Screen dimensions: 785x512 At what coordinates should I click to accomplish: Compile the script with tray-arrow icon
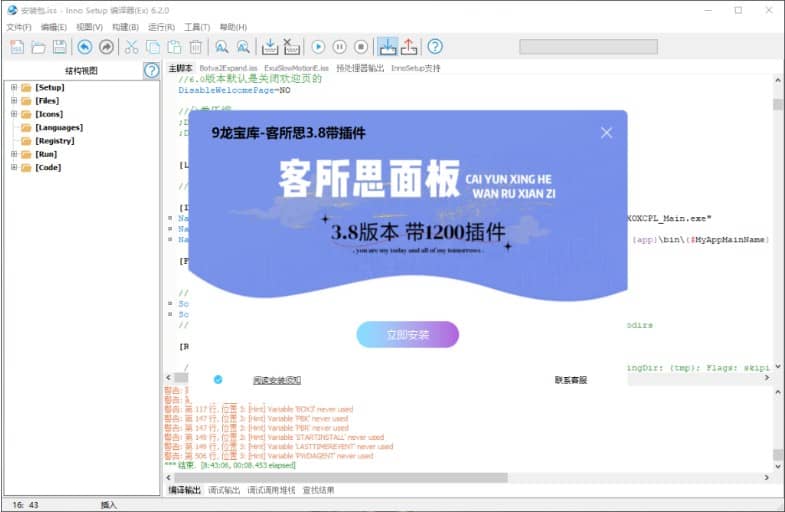[270, 47]
